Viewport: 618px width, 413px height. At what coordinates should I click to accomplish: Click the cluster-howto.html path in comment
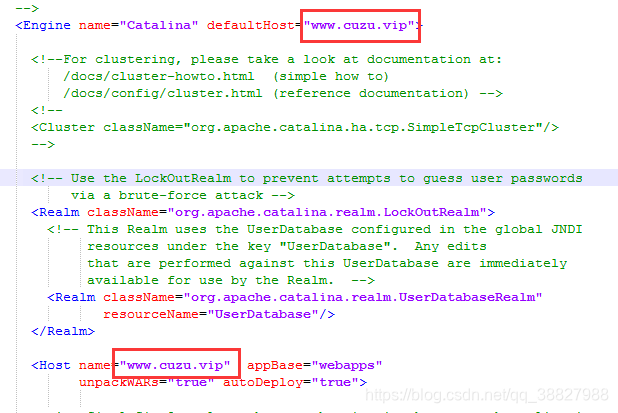pyautogui.click(x=158, y=76)
